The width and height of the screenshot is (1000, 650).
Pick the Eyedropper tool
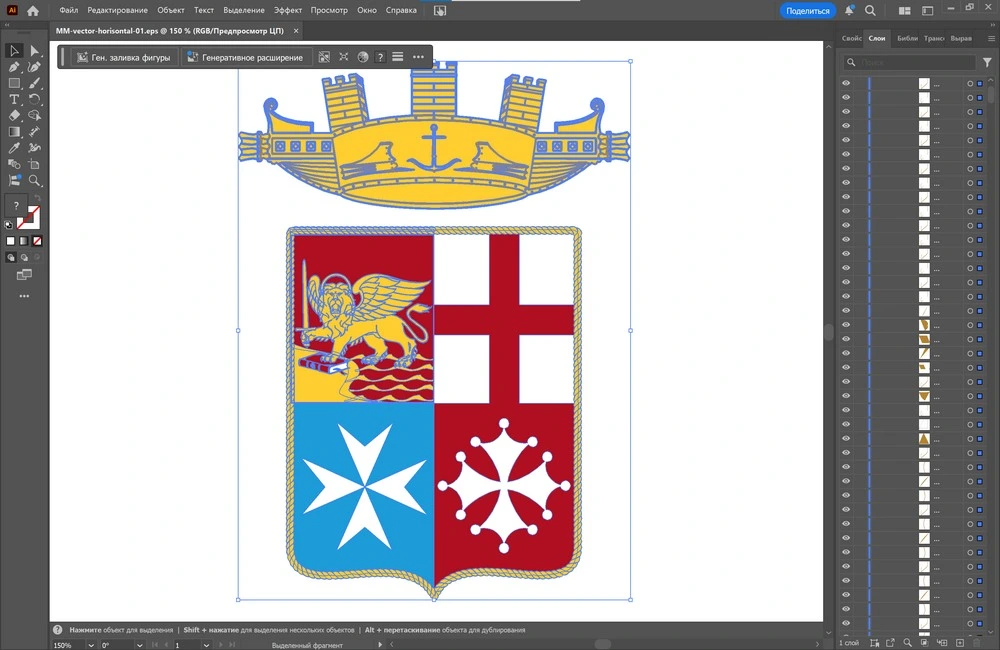tap(15, 148)
